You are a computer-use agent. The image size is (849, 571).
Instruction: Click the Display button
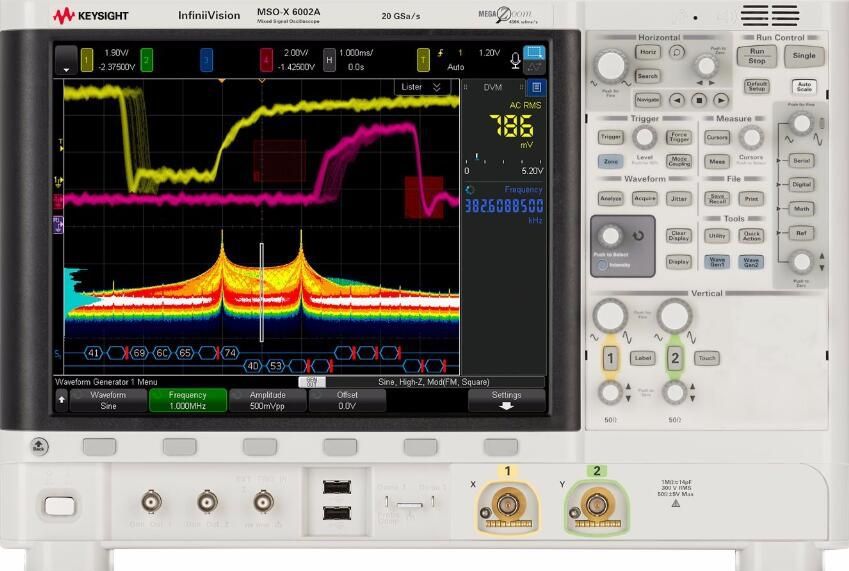(x=679, y=262)
